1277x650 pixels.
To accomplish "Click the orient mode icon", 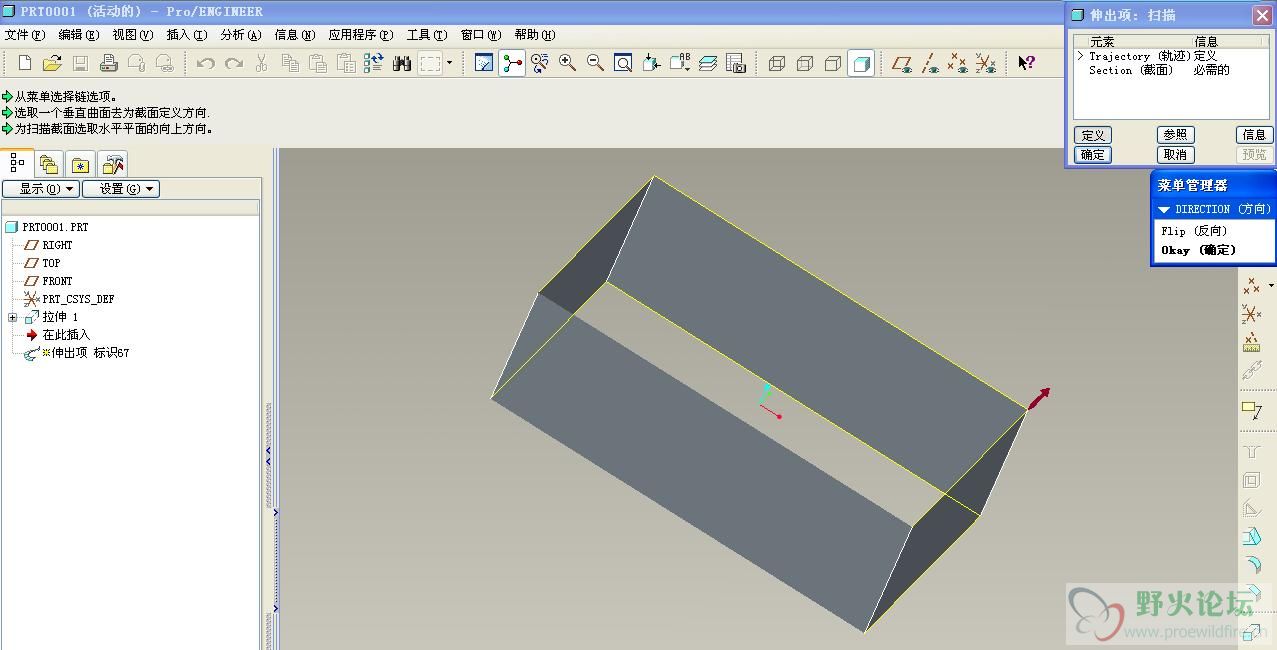I will point(540,63).
